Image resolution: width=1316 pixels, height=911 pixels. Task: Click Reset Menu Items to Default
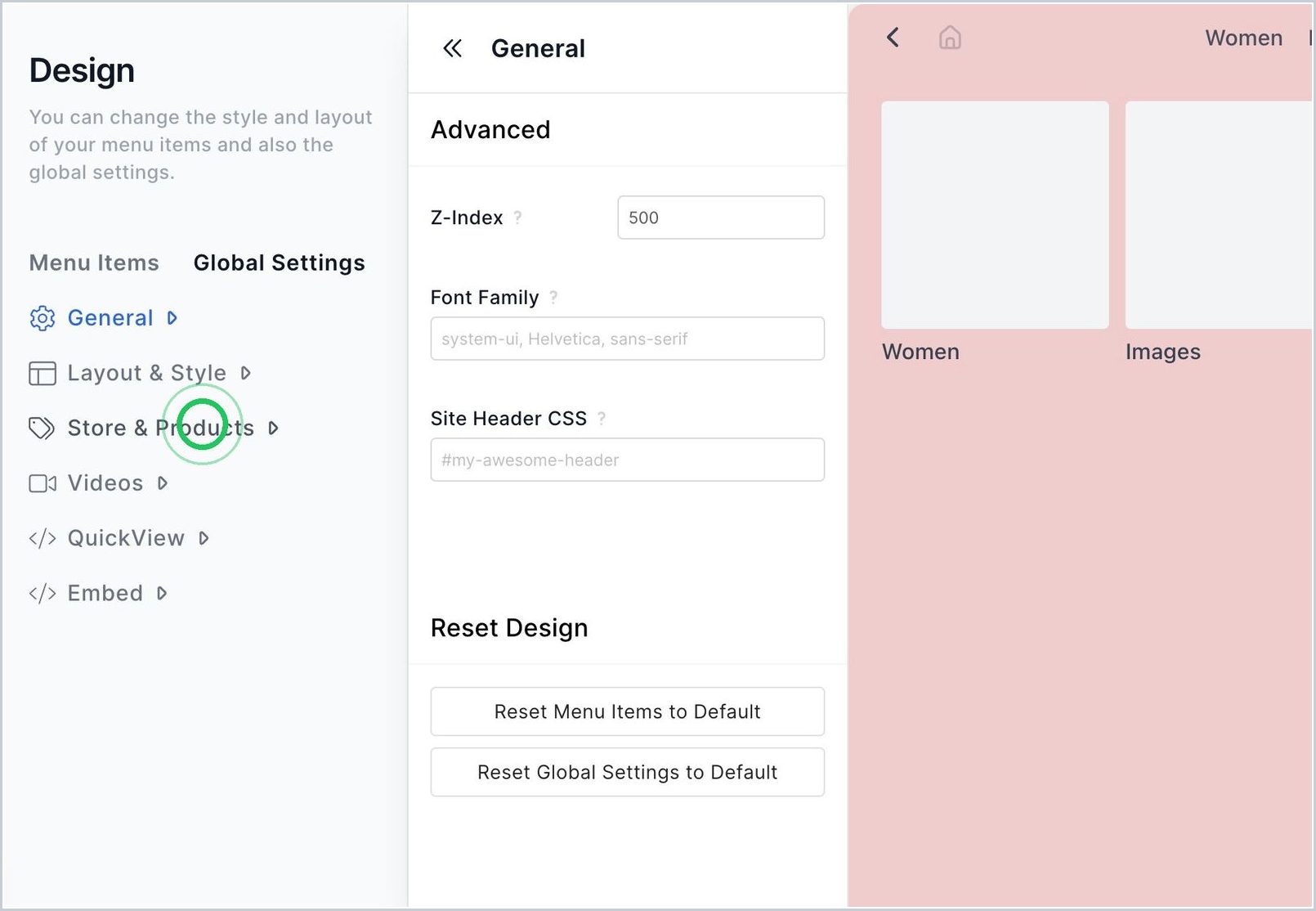[x=628, y=711]
